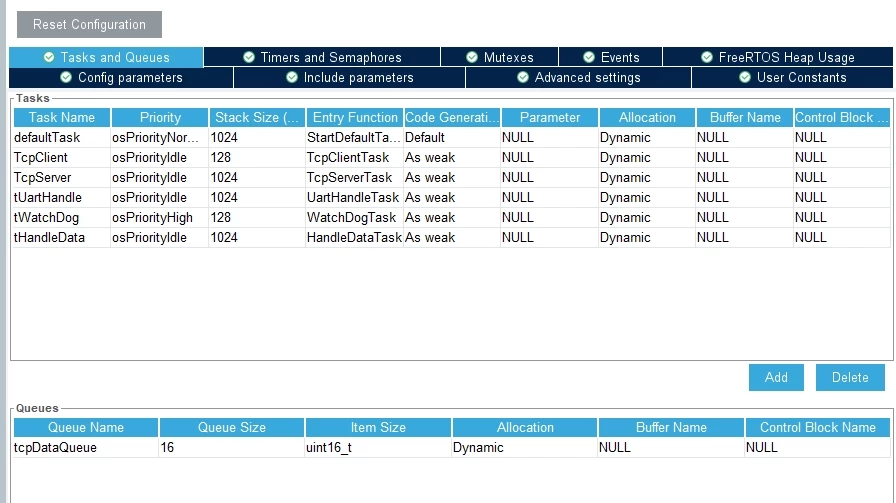896x503 pixels.
Task: Select the tUartHandle task row
Action: pyautogui.click(x=451, y=197)
